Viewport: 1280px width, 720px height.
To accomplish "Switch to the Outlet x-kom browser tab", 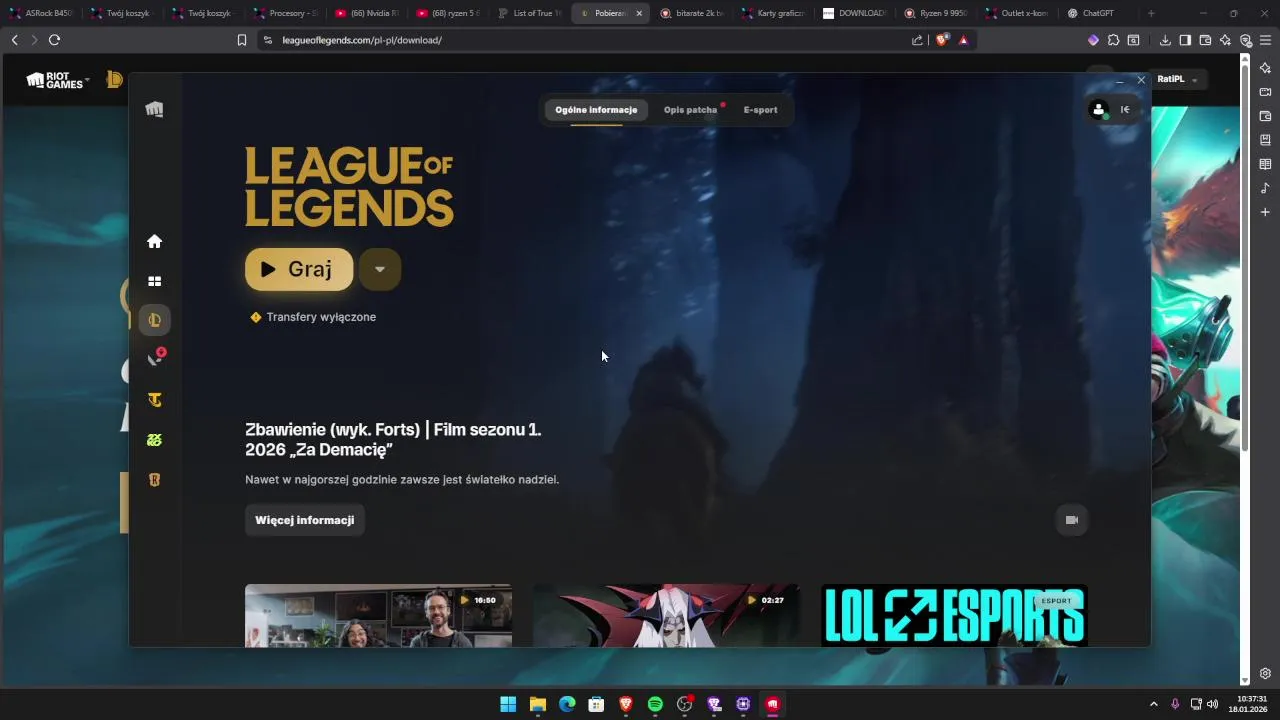I will point(1016,13).
